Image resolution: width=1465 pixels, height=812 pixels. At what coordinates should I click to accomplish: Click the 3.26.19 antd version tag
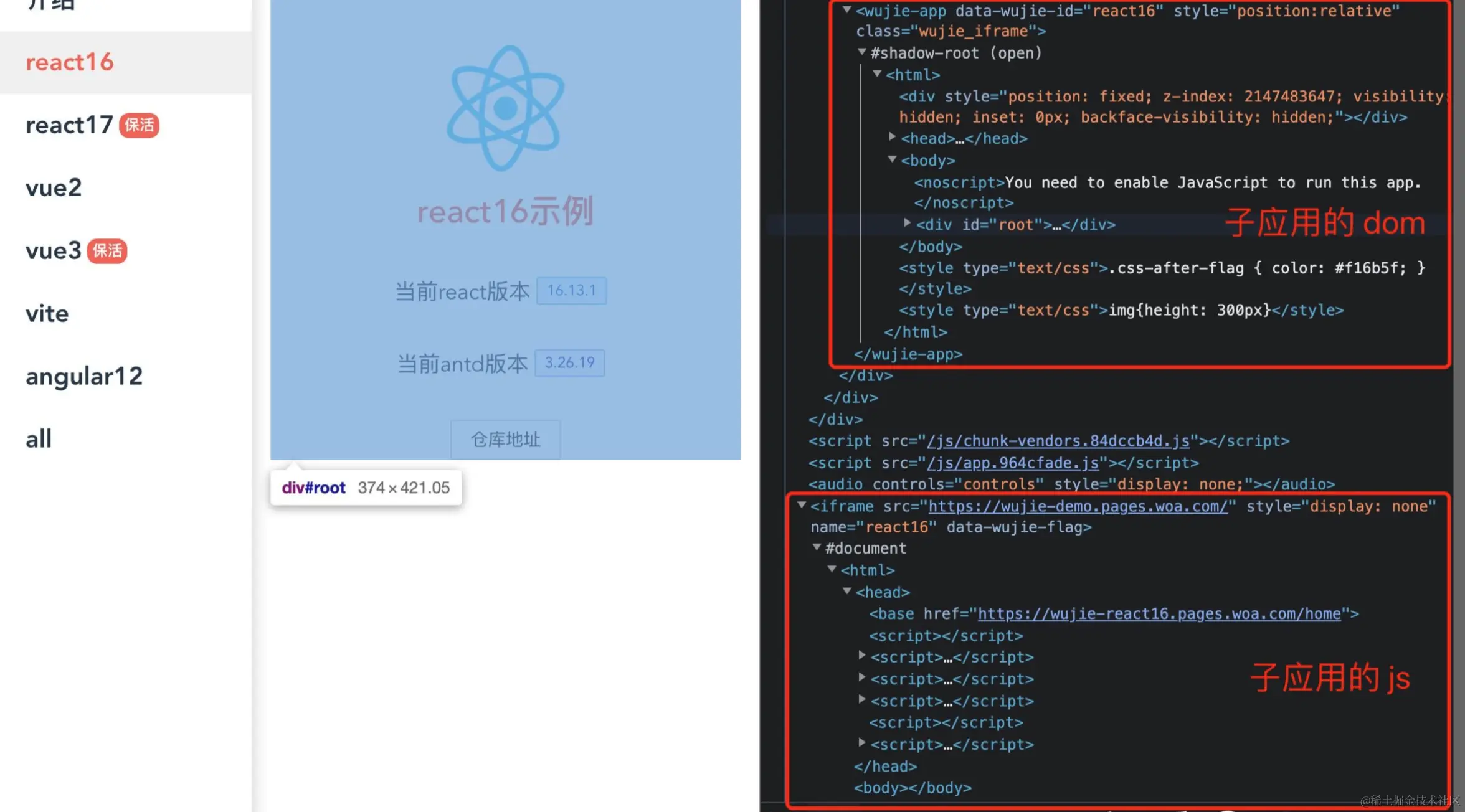coord(569,362)
